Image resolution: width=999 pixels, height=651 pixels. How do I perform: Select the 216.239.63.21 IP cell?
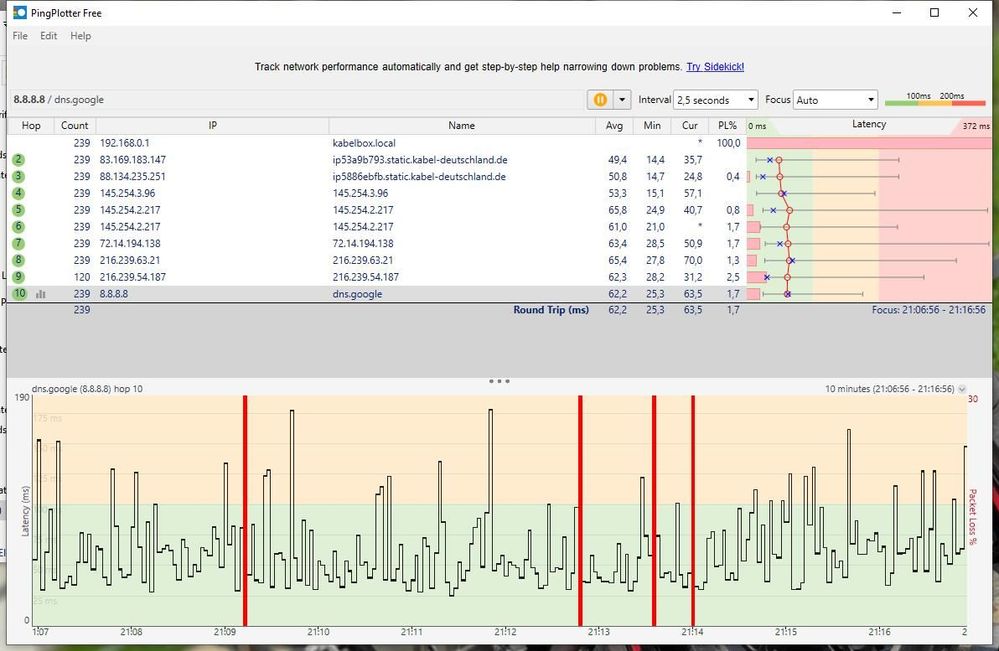tap(130, 260)
